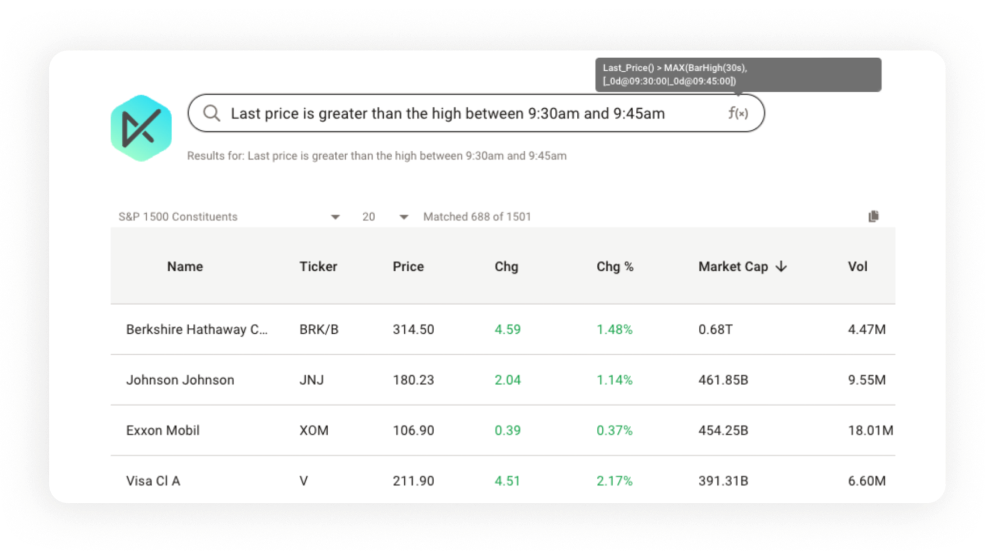This screenshot has height=560, width=985.
Task: Click the copy results clipboard icon
Action: click(873, 216)
